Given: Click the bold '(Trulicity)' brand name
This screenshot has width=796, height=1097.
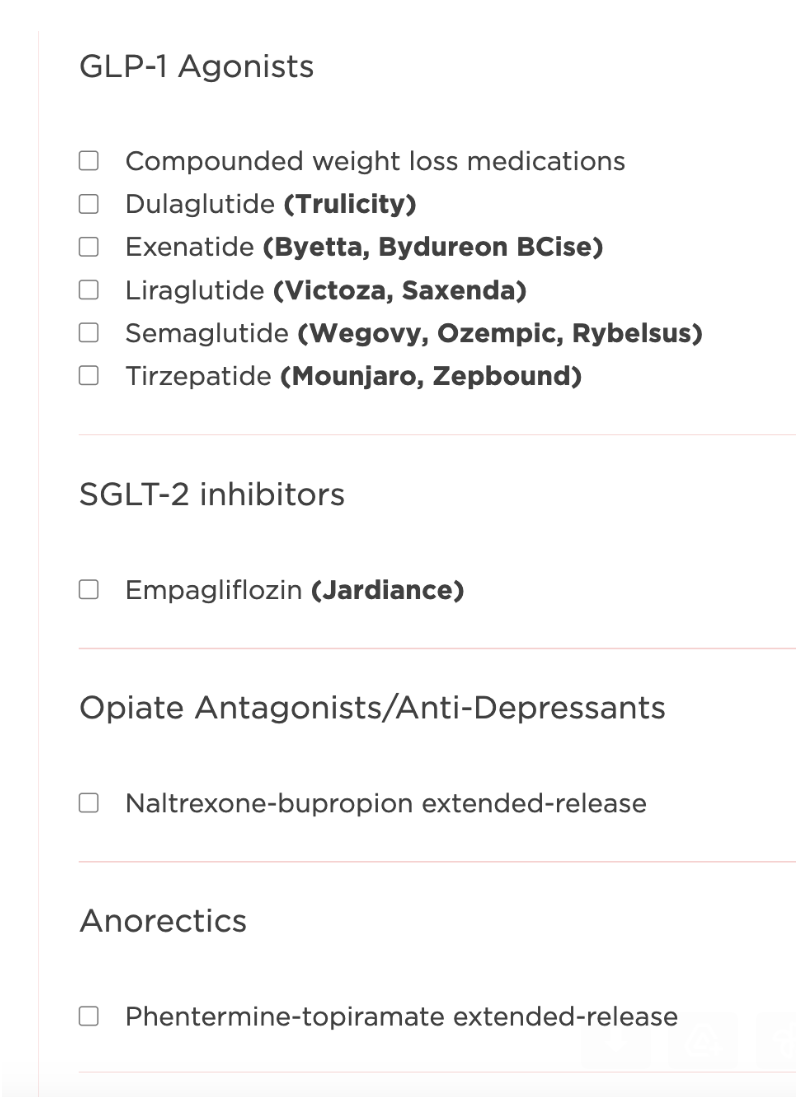Looking at the screenshot, I should (x=349, y=205).
